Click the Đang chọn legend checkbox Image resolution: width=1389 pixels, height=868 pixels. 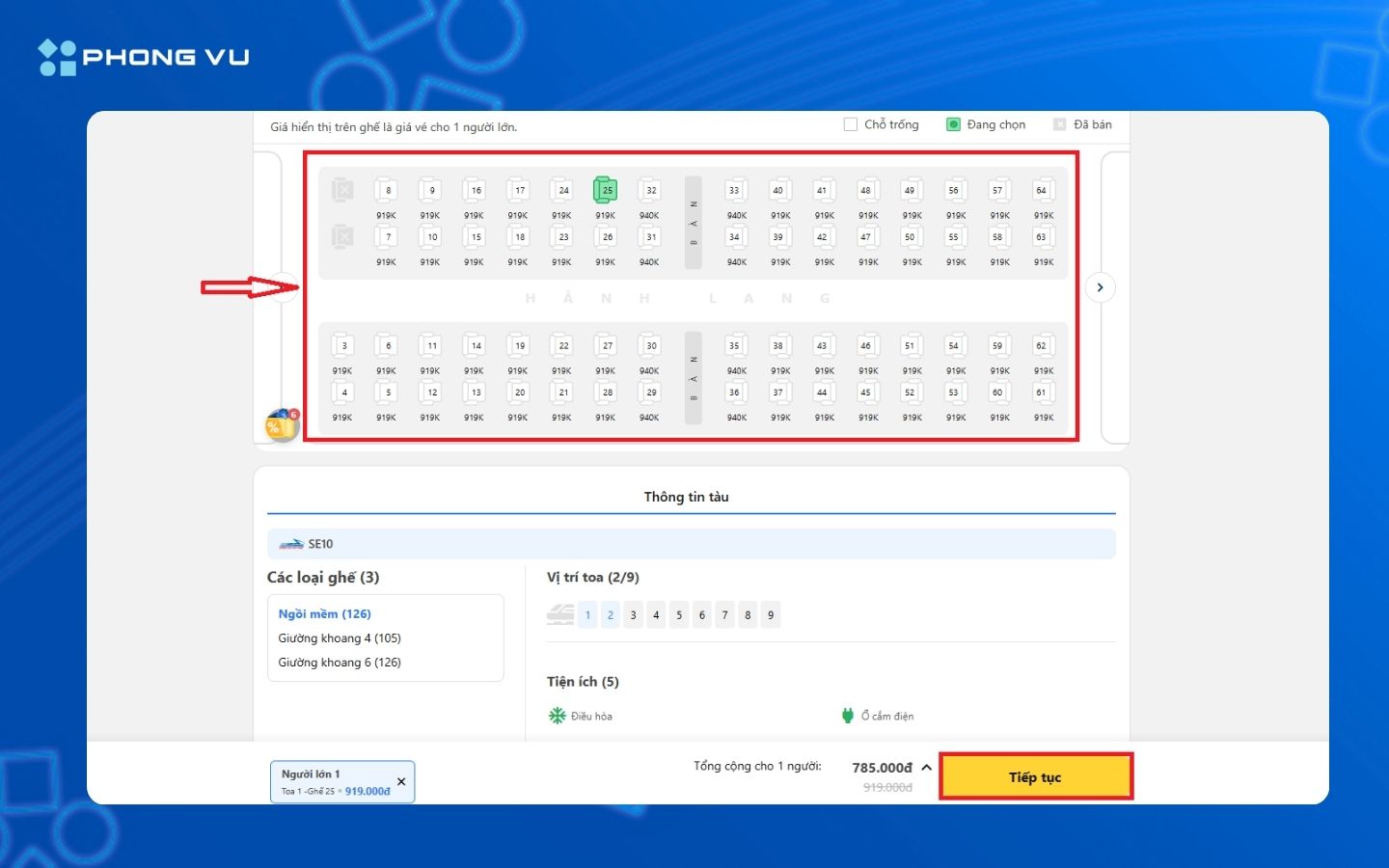(953, 124)
